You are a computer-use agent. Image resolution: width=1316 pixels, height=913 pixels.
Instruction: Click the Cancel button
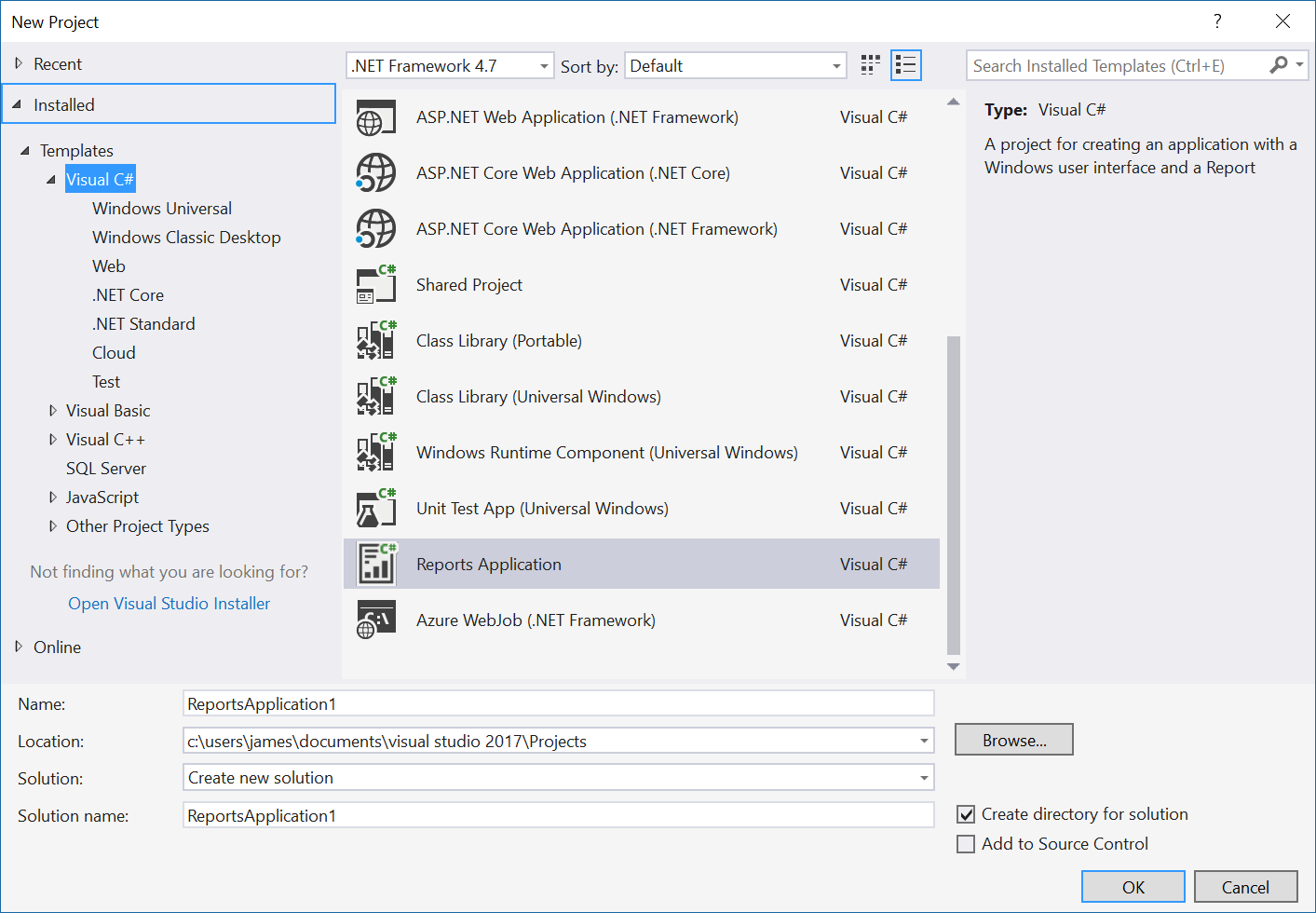coord(1245,887)
